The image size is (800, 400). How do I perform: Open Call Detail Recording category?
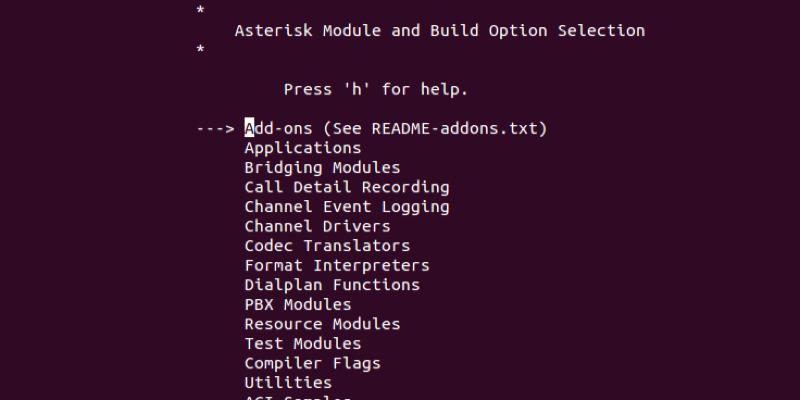point(347,187)
